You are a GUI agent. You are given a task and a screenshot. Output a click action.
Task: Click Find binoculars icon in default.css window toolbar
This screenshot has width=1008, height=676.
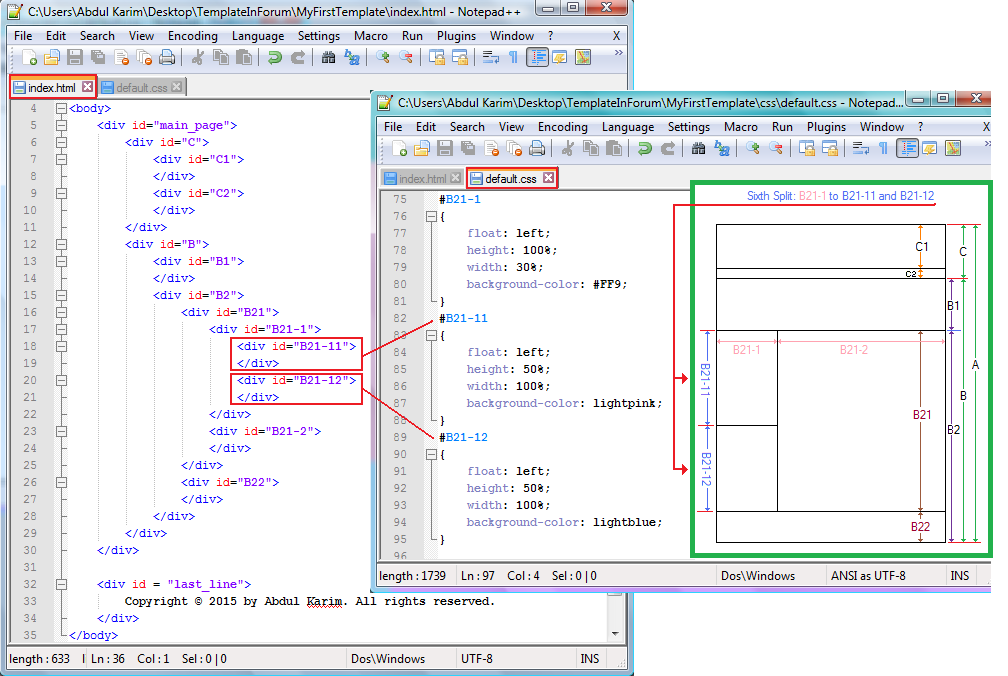tap(699, 149)
